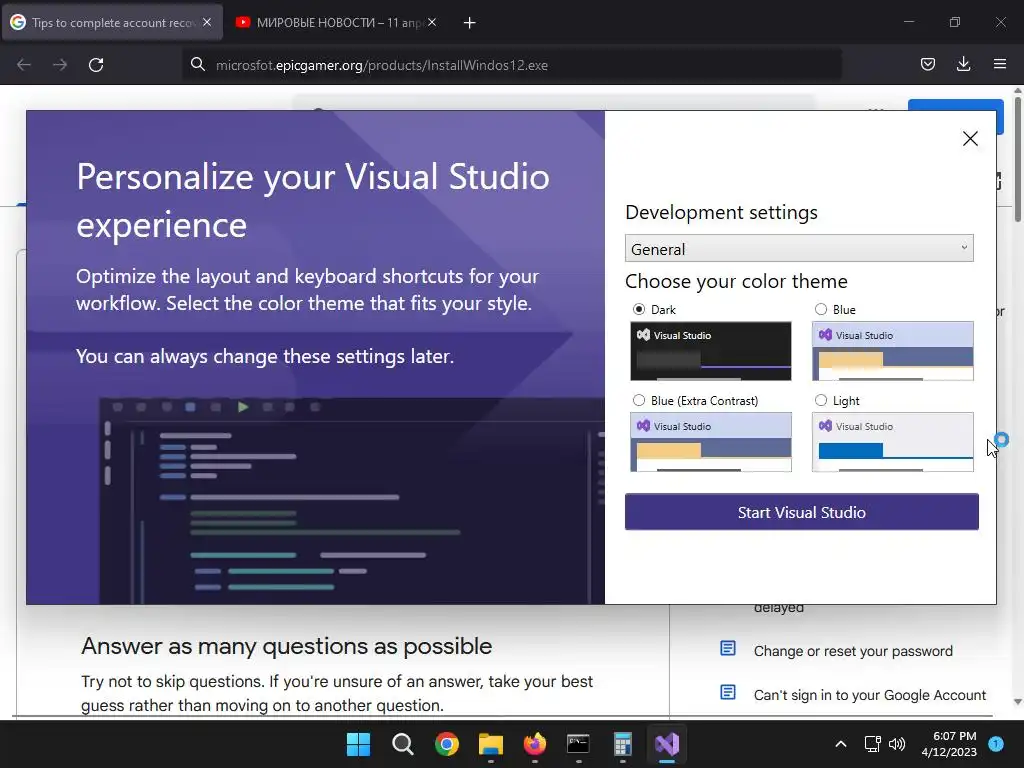Open Can't sign in to your Google Account link
Screen dimensions: 1024x768
[x=870, y=695]
